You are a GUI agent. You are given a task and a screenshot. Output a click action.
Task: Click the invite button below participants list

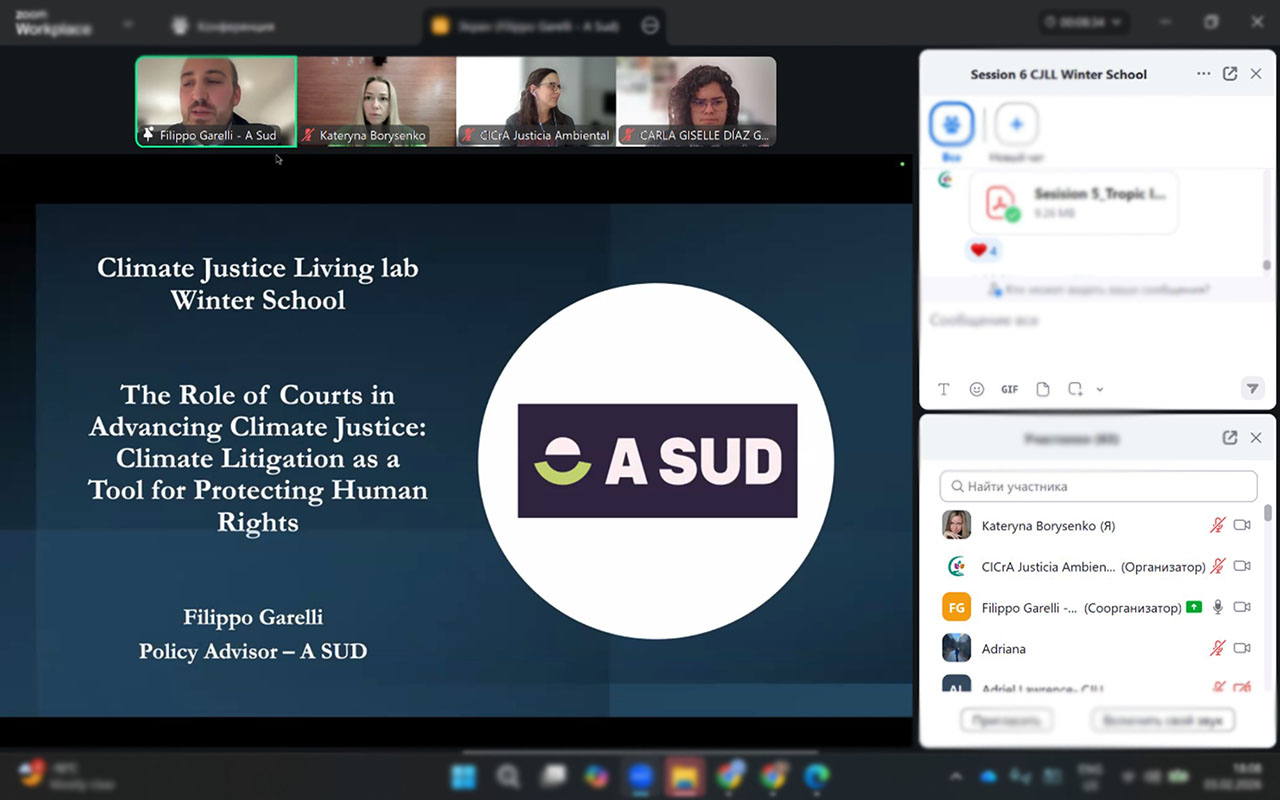point(1007,720)
